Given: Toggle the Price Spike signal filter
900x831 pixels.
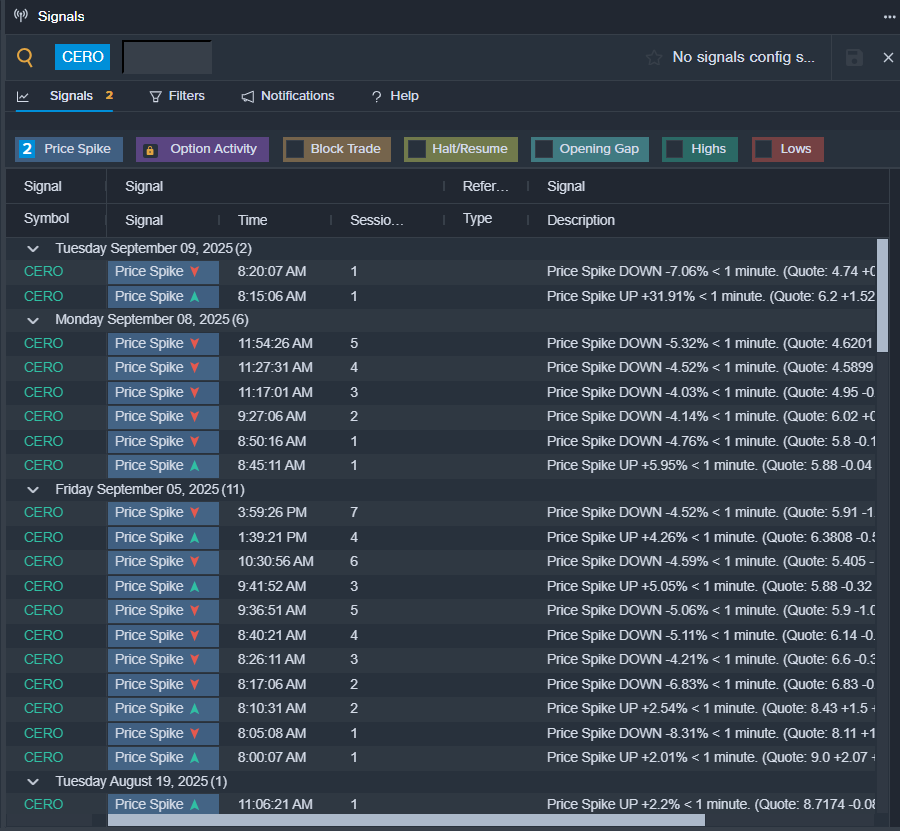Looking at the screenshot, I should (x=69, y=149).
